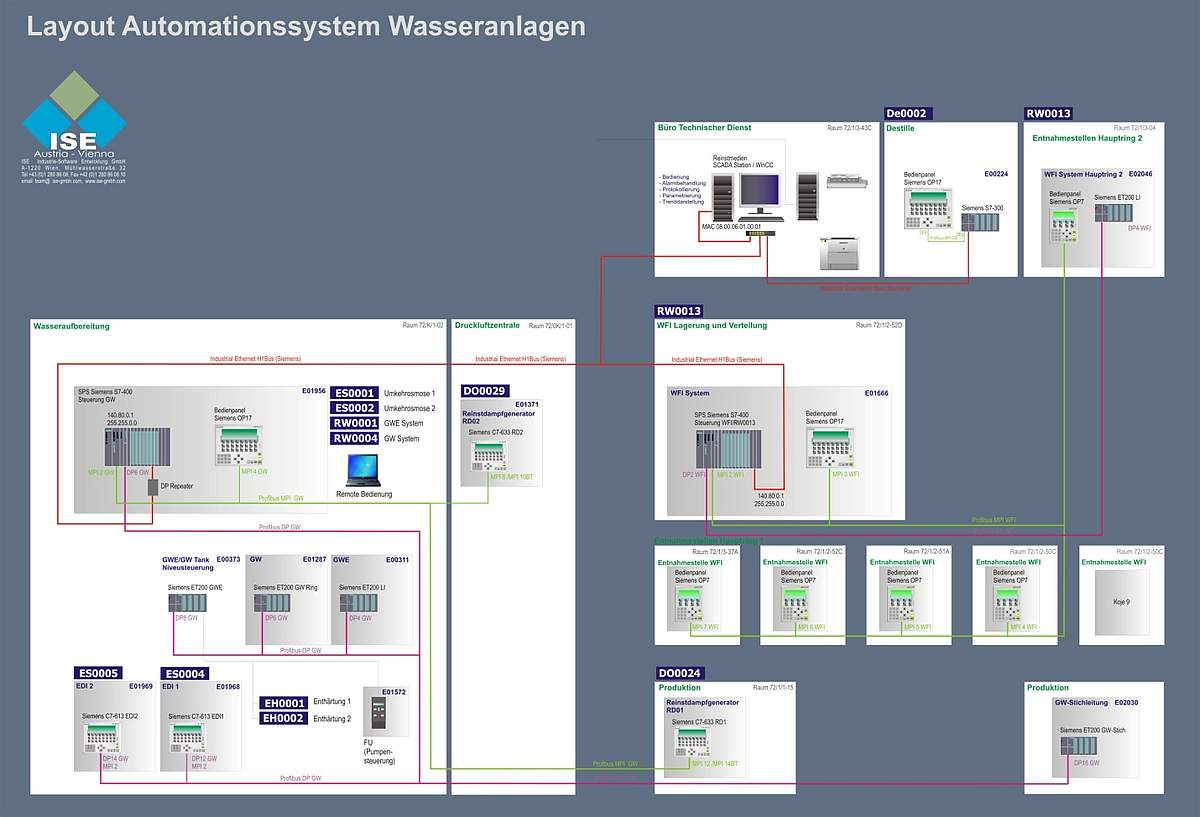Viewport: 1200px width, 817px height.
Task: Click the FU Pumpensteuerung drive icon
Action: [378, 714]
